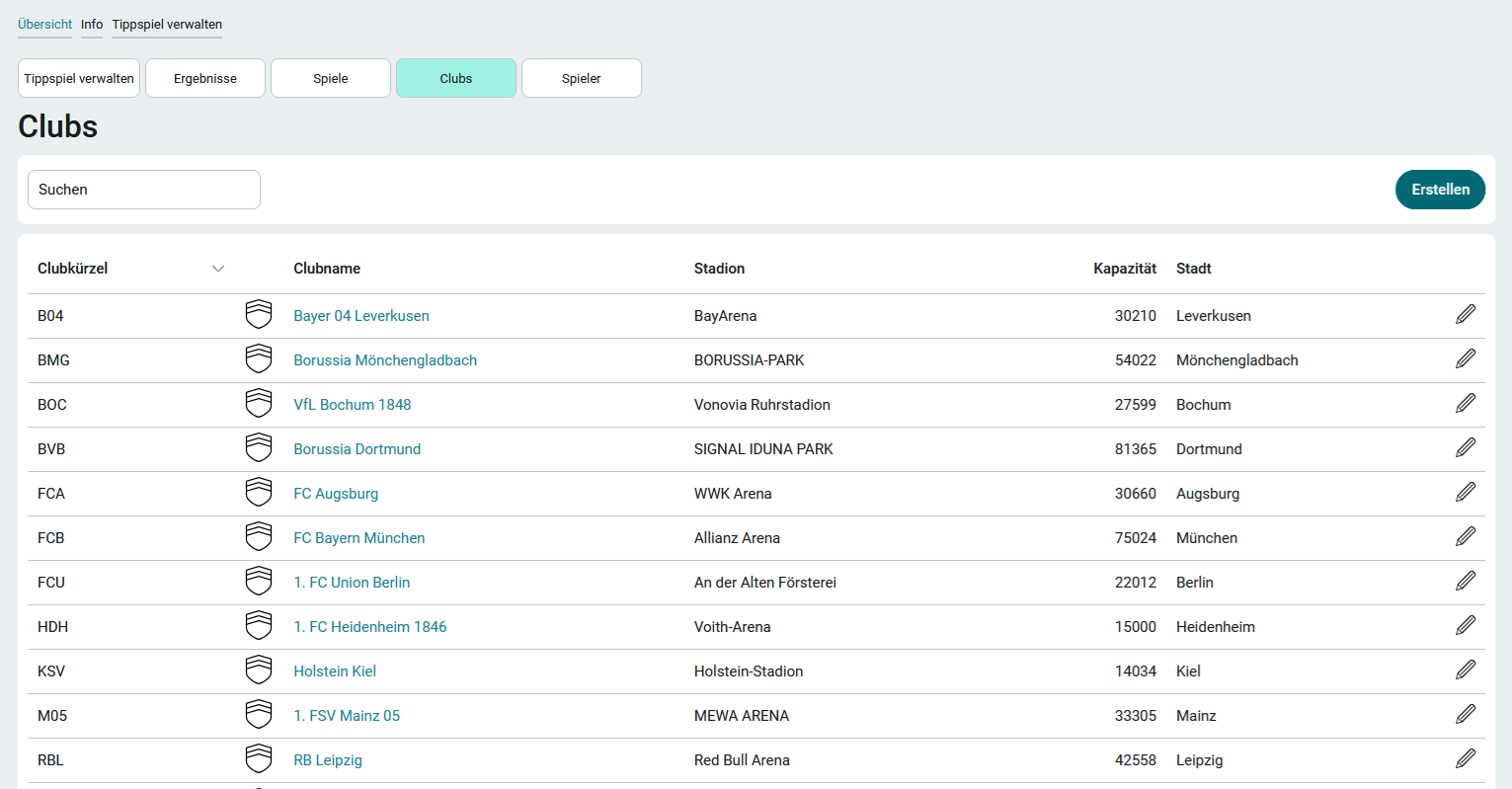
Task: Click the Erstellen button
Action: [1440, 190]
